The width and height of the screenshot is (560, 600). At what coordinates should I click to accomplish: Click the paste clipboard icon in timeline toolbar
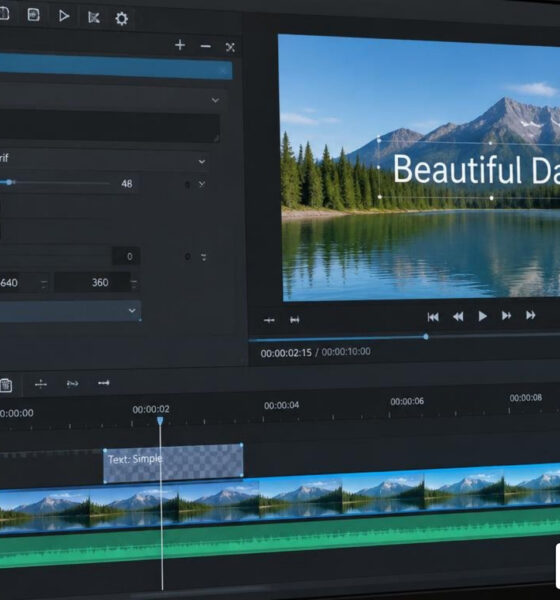click(6, 385)
